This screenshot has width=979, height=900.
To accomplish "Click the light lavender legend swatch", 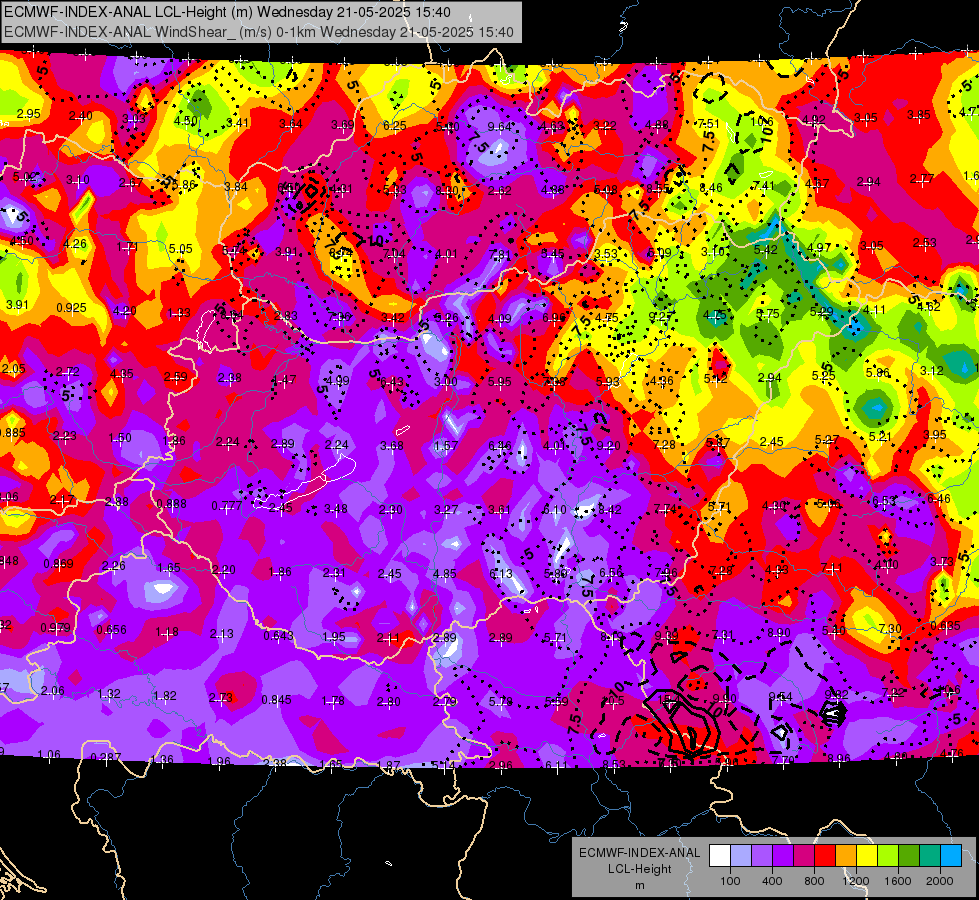I will [741, 855].
